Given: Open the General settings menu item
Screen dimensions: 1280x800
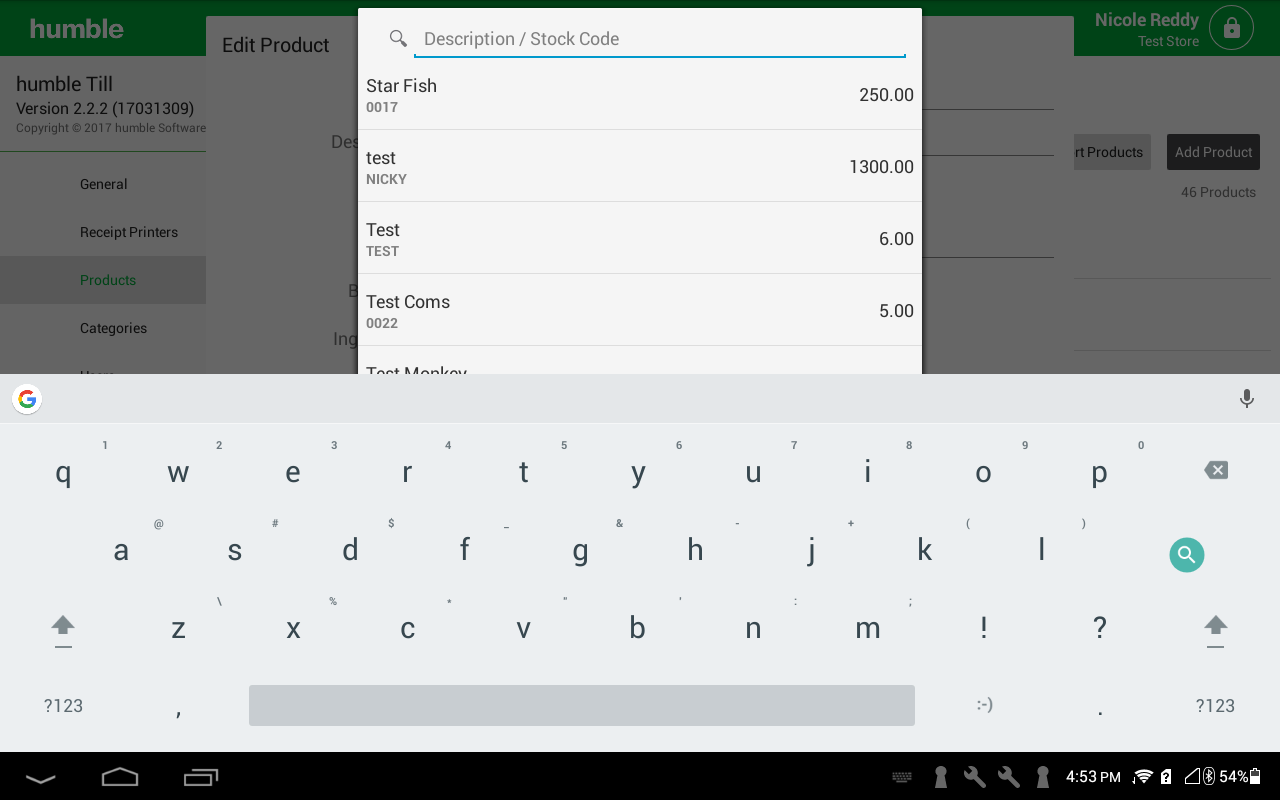Looking at the screenshot, I should tap(103, 184).
